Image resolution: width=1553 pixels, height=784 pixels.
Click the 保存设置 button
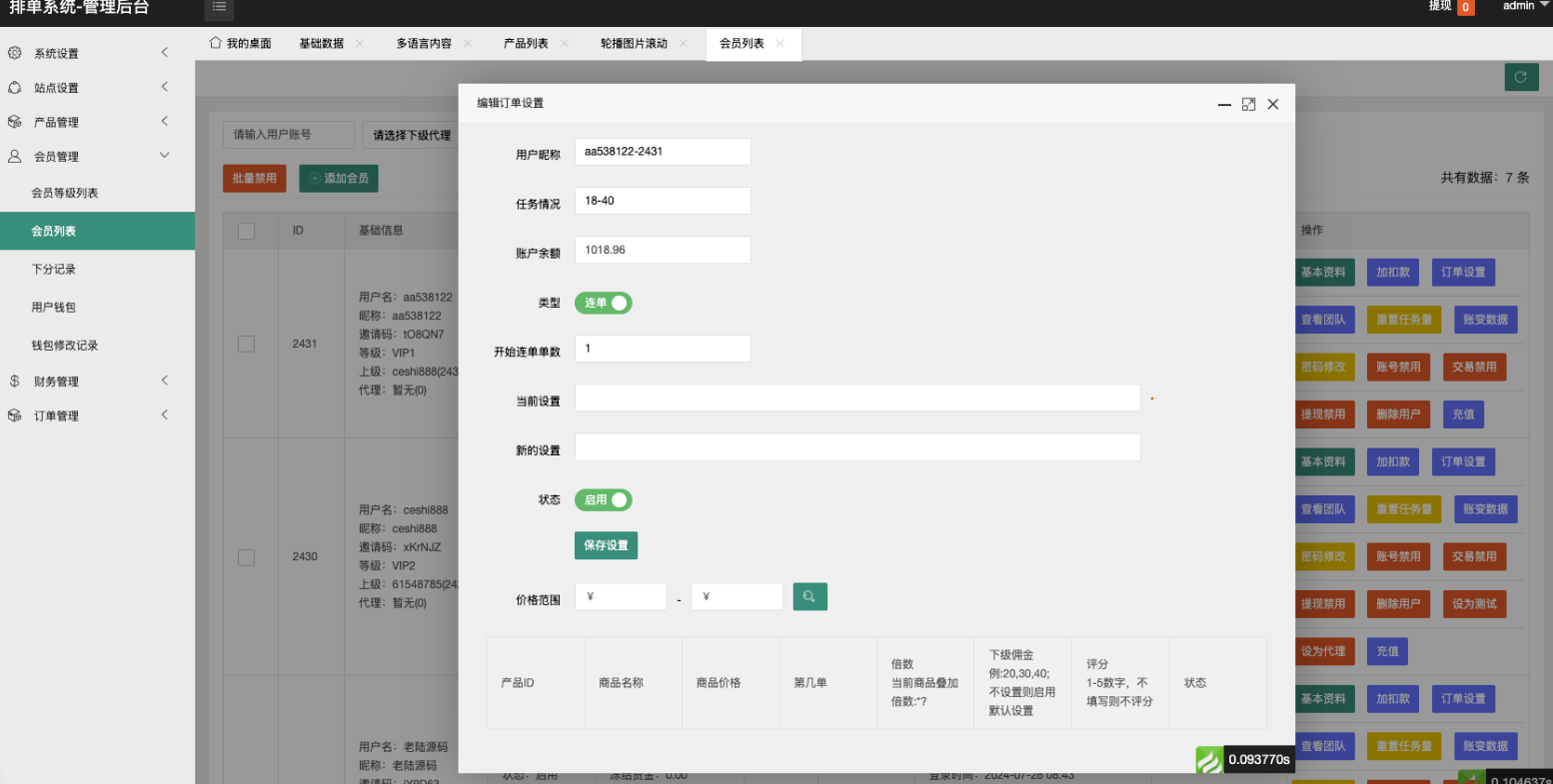606,545
